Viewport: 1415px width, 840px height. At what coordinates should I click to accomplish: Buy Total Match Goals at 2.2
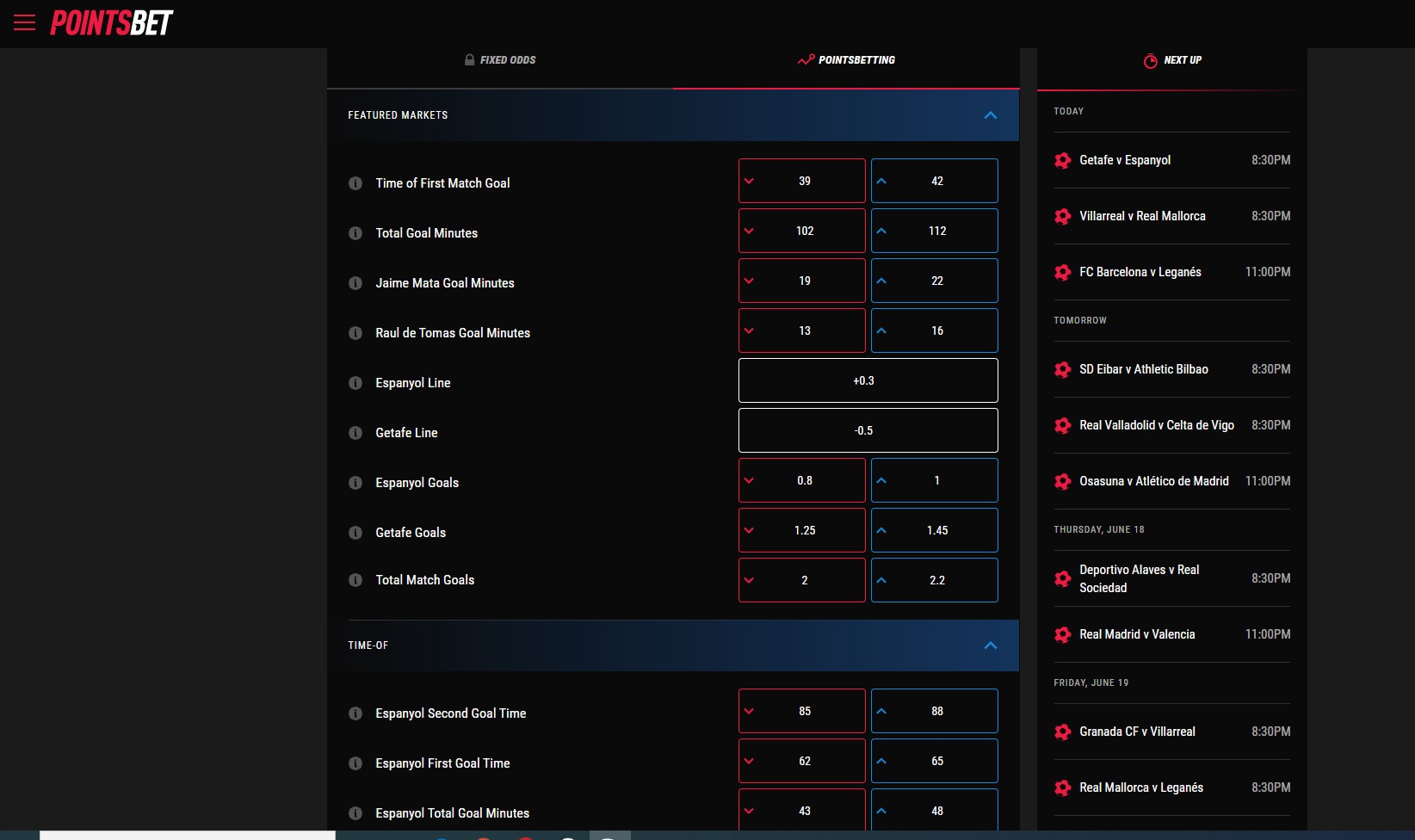pos(935,580)
